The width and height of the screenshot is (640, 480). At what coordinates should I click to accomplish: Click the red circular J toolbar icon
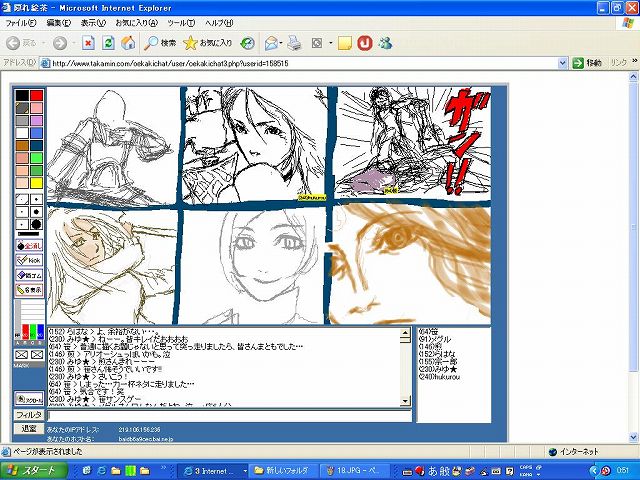click(x=364, y=43)
